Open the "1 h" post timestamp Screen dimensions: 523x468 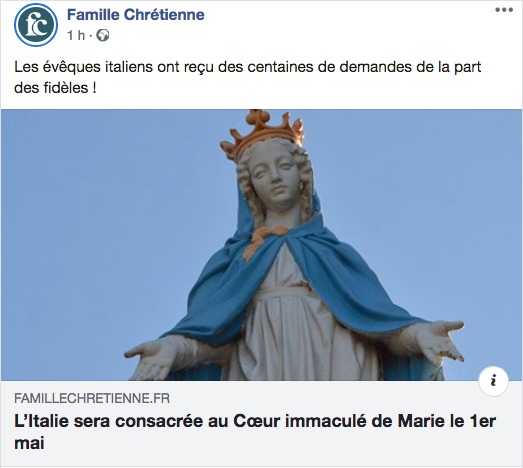point(76,35)
